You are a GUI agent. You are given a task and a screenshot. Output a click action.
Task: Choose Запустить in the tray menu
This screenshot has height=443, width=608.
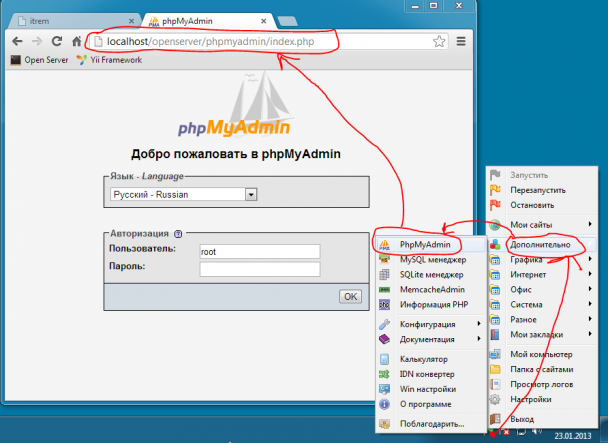coord(542,175)
